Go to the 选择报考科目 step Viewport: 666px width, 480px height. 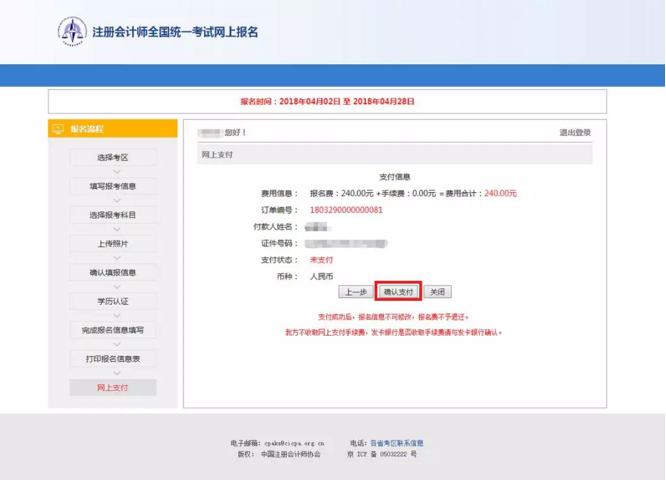click(x=113, y=215)
